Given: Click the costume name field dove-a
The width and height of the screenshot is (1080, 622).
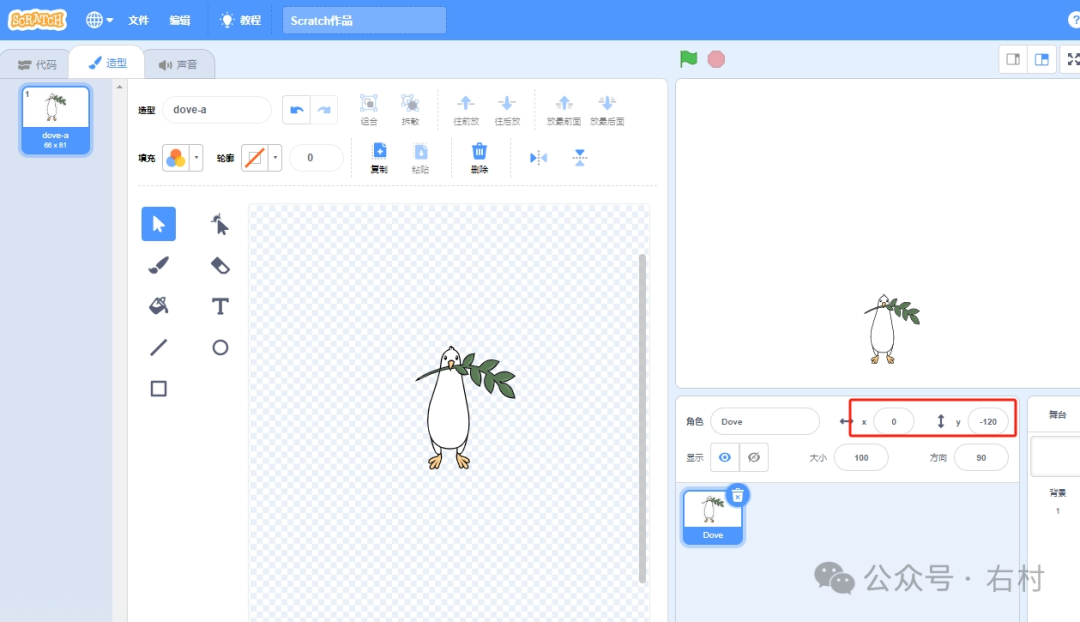Looking at the screenshot, I should coord(216,110).
